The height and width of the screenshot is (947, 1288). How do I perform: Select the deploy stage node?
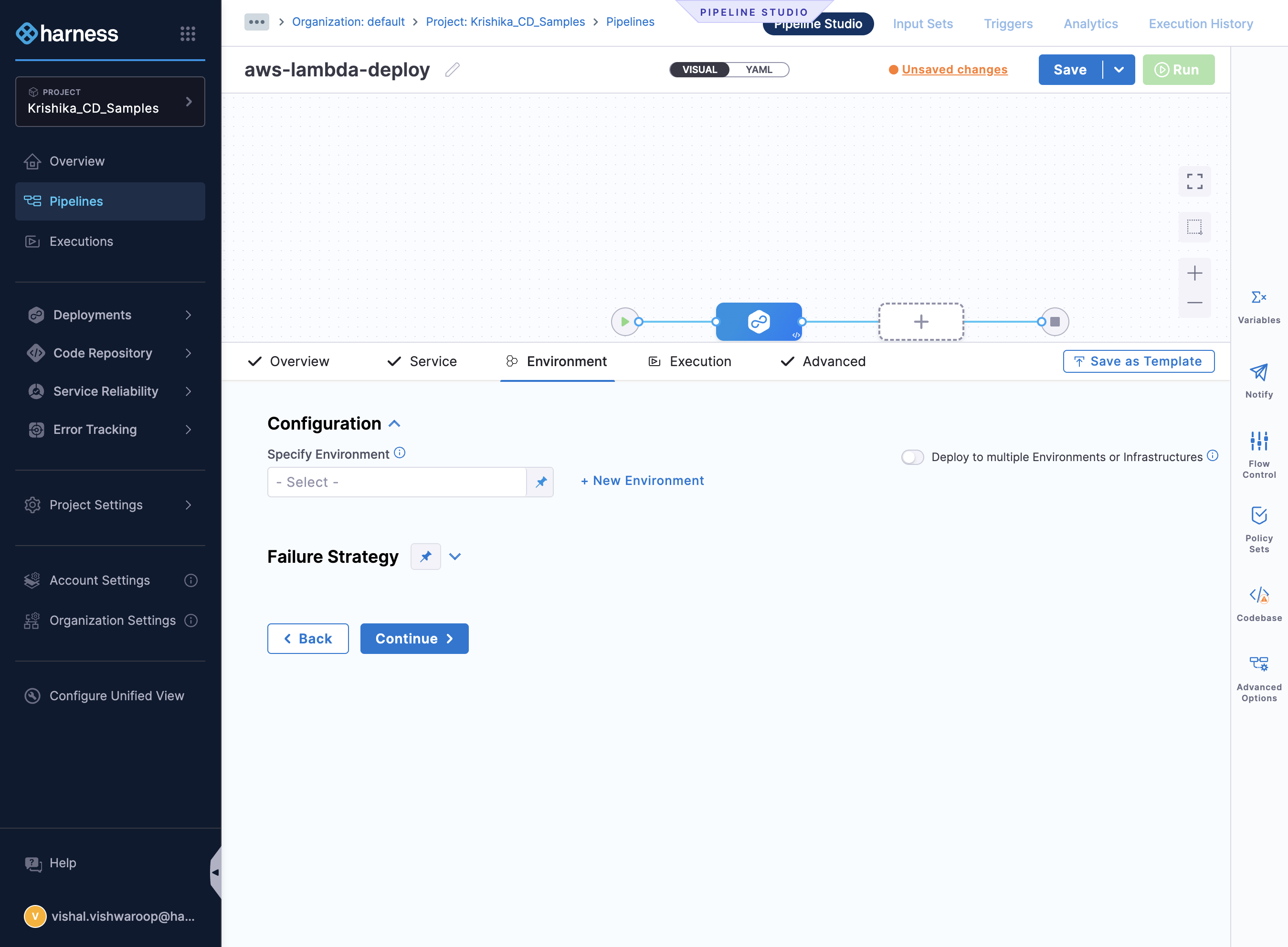759,322
